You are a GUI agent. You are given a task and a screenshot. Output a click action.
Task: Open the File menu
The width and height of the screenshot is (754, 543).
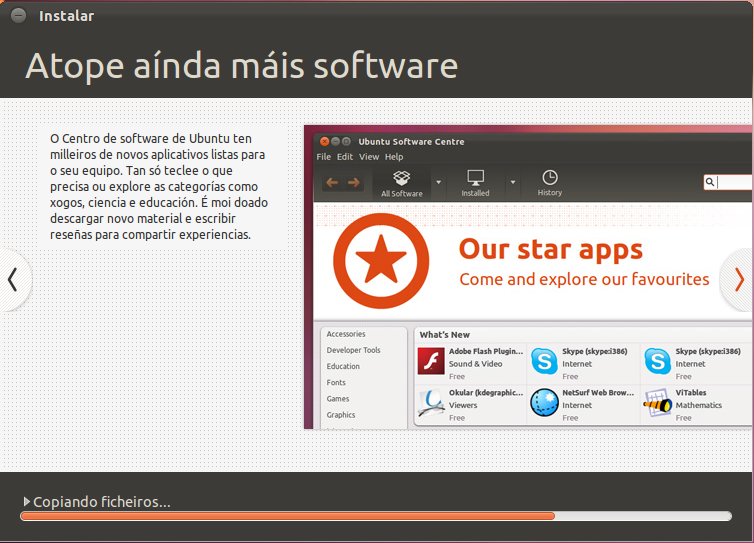[324, 157]
